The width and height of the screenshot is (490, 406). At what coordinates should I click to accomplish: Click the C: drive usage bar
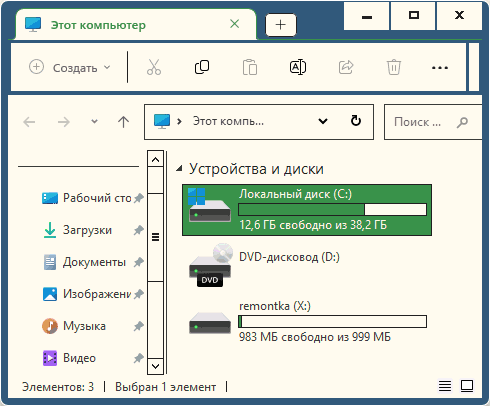[333, 210]
